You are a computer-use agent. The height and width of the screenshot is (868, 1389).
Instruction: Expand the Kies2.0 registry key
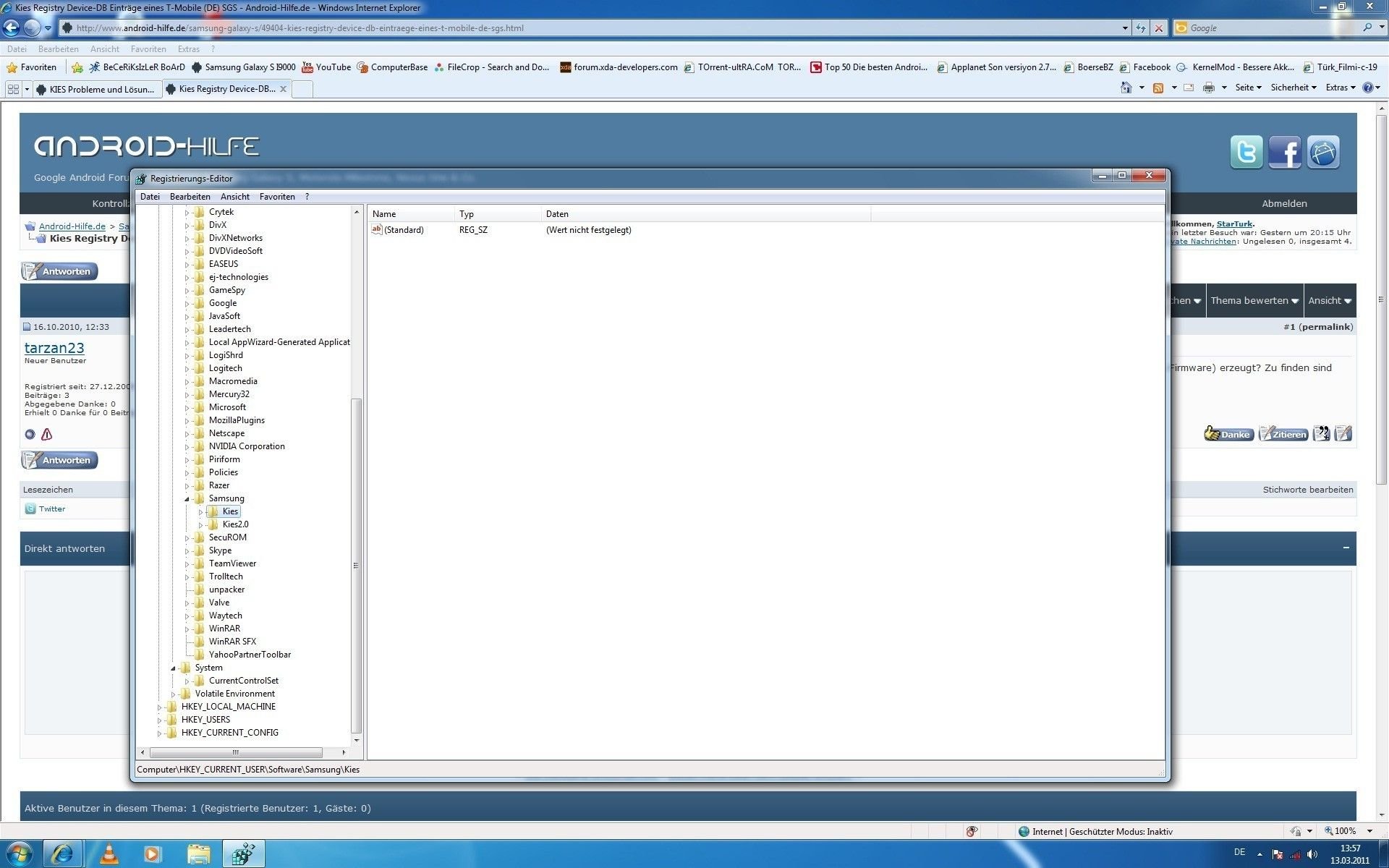[200, 524]
